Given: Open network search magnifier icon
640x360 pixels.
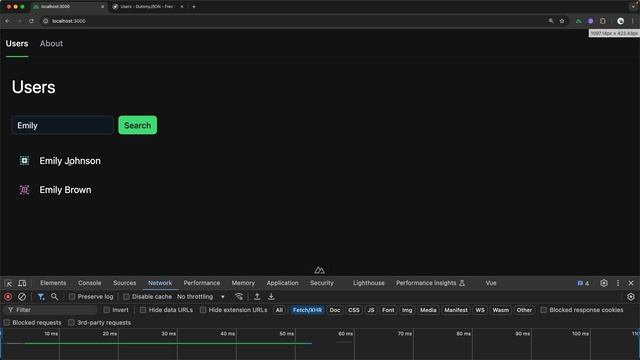Looking at the screenshot, I should (54, 297).
